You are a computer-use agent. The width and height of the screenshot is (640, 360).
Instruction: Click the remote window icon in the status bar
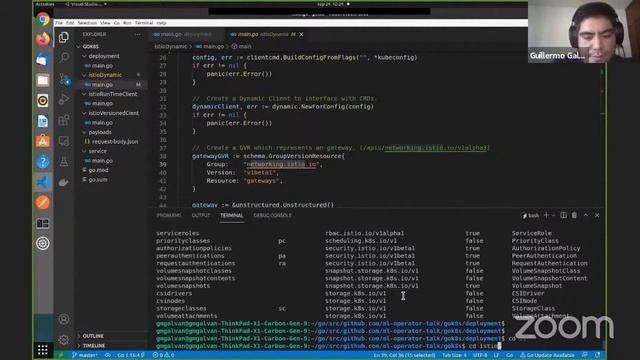pyautogui.click(x=61, y=355)
